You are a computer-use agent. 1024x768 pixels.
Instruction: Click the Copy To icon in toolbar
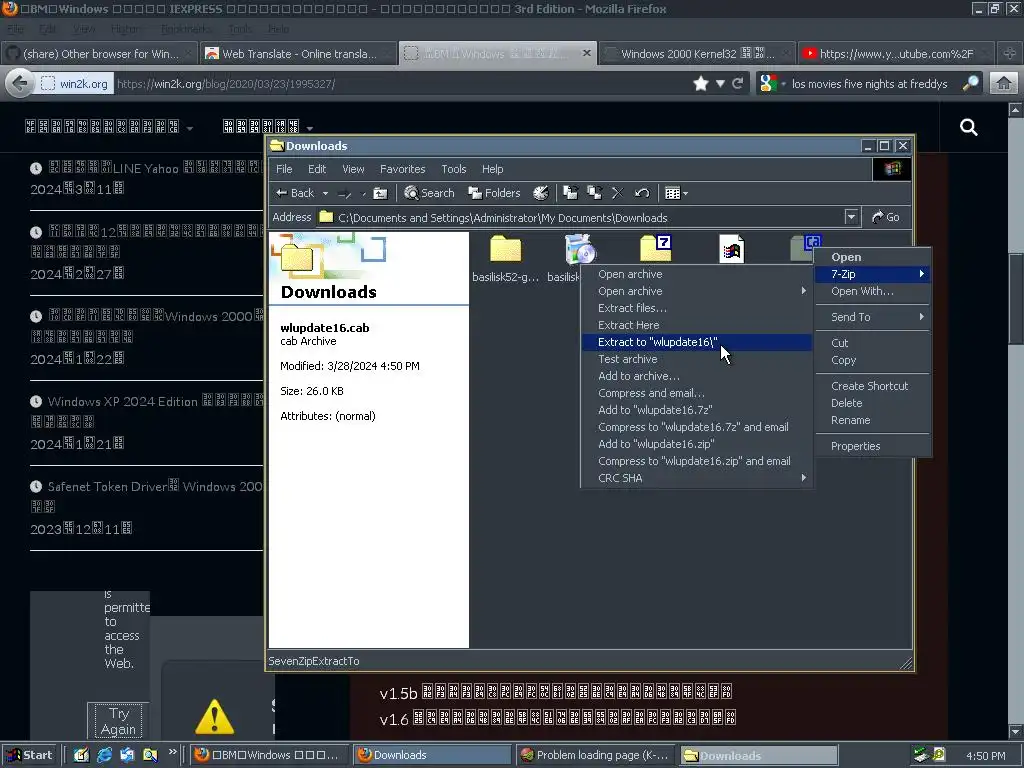[x=594, y=193]
